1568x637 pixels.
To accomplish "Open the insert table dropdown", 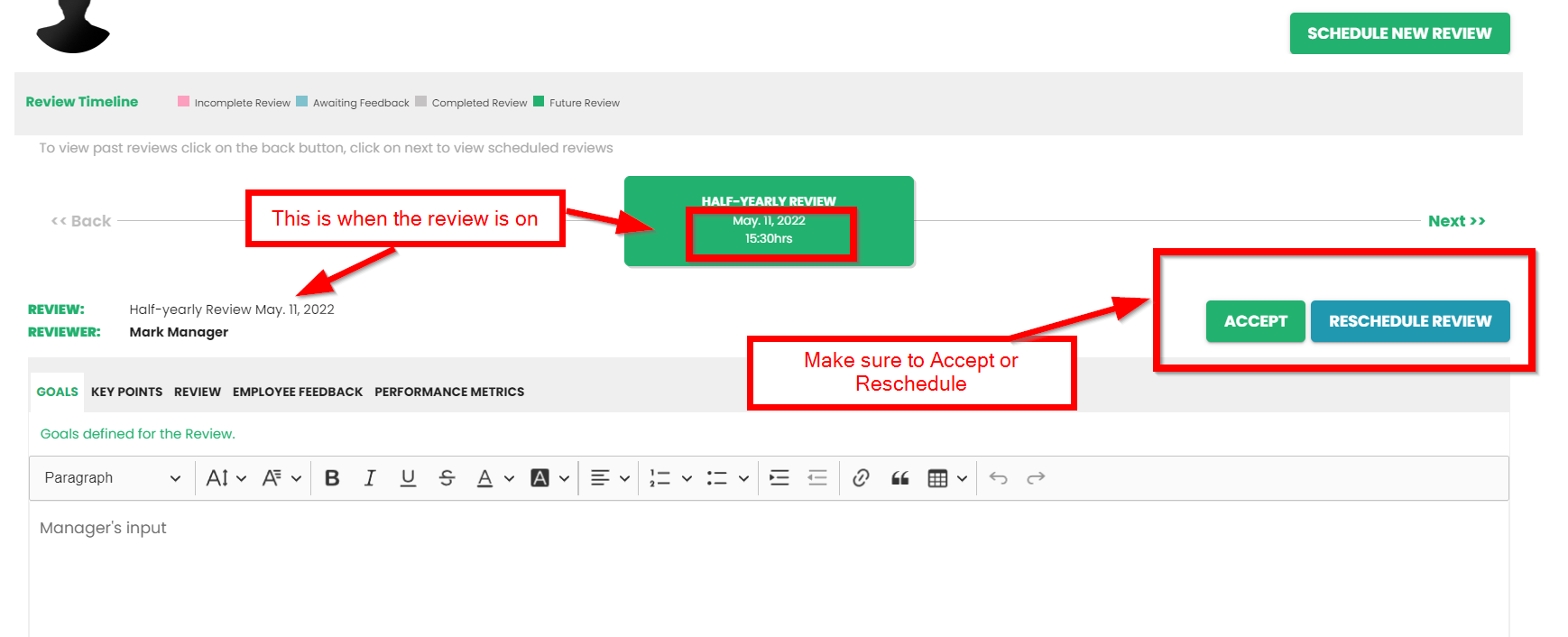I will tap(947, 478).
